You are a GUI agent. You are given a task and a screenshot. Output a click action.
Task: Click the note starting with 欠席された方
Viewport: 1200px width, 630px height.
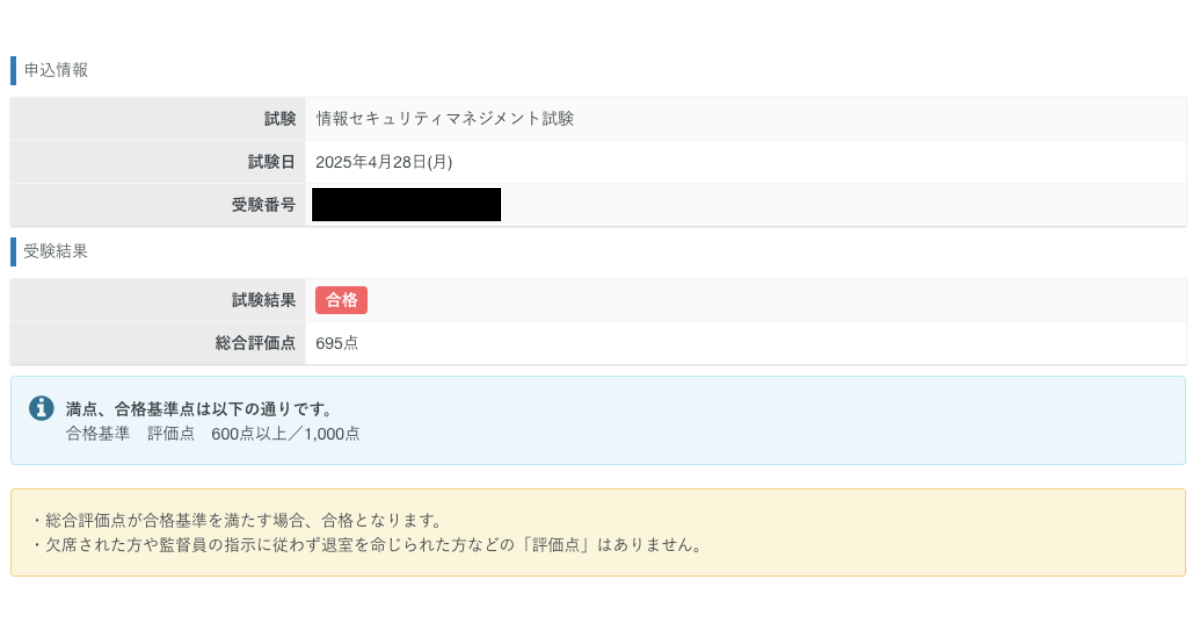coord(366,546)
